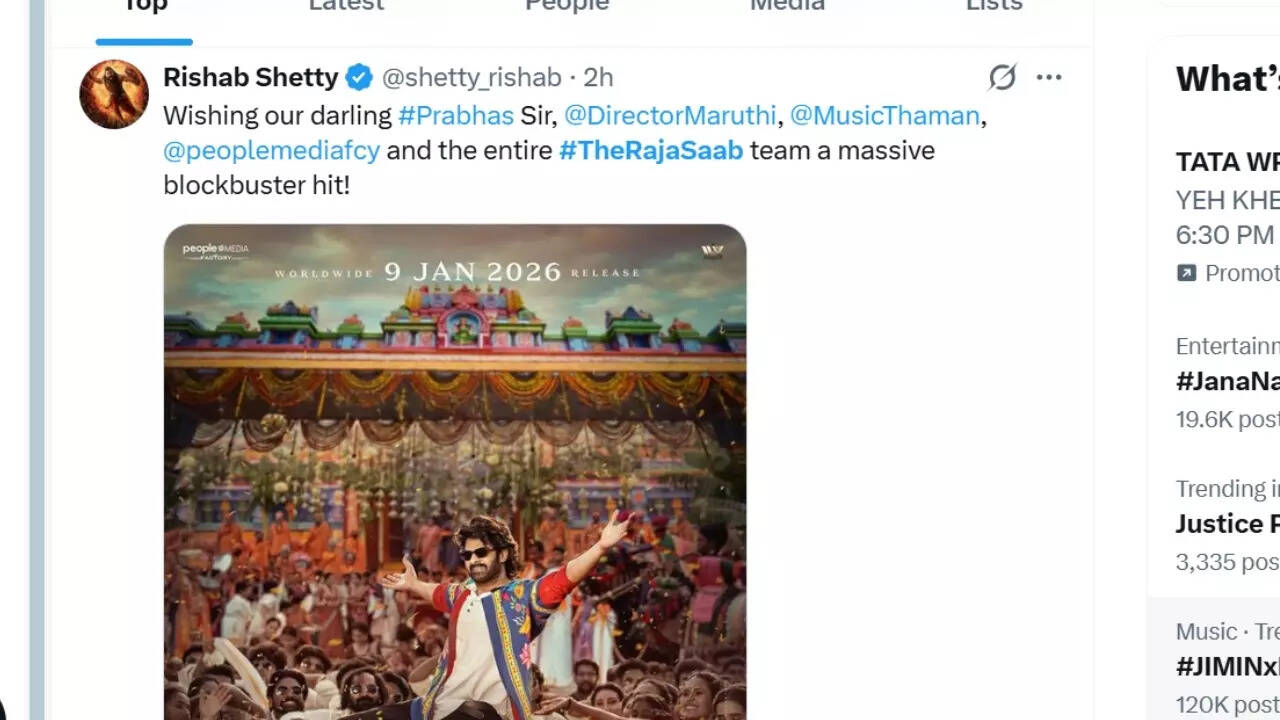Open the movie poster image

(x=455, y=470)
